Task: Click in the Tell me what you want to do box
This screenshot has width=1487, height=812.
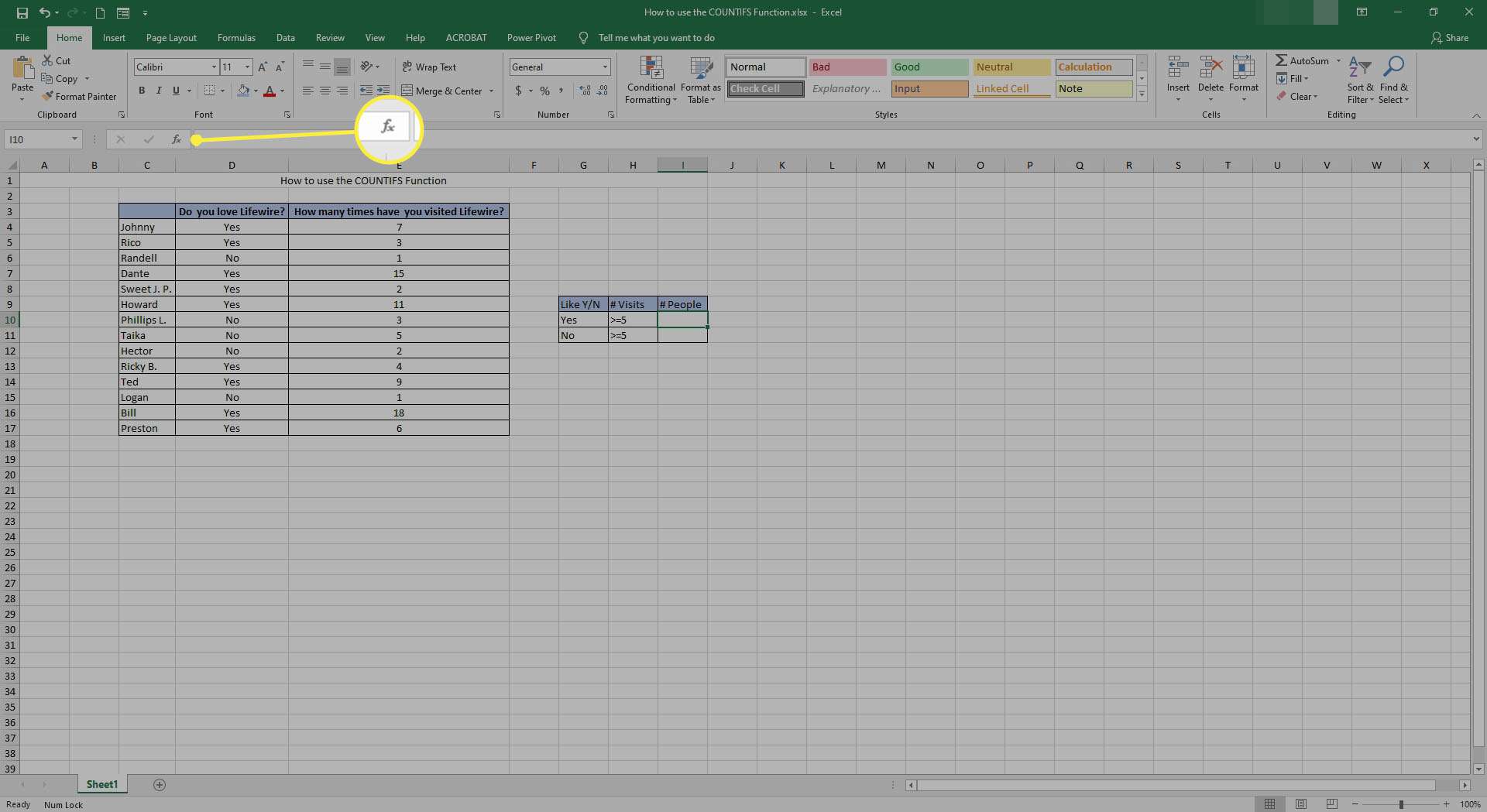Action: pyautogui.click(x=656, y=38)
